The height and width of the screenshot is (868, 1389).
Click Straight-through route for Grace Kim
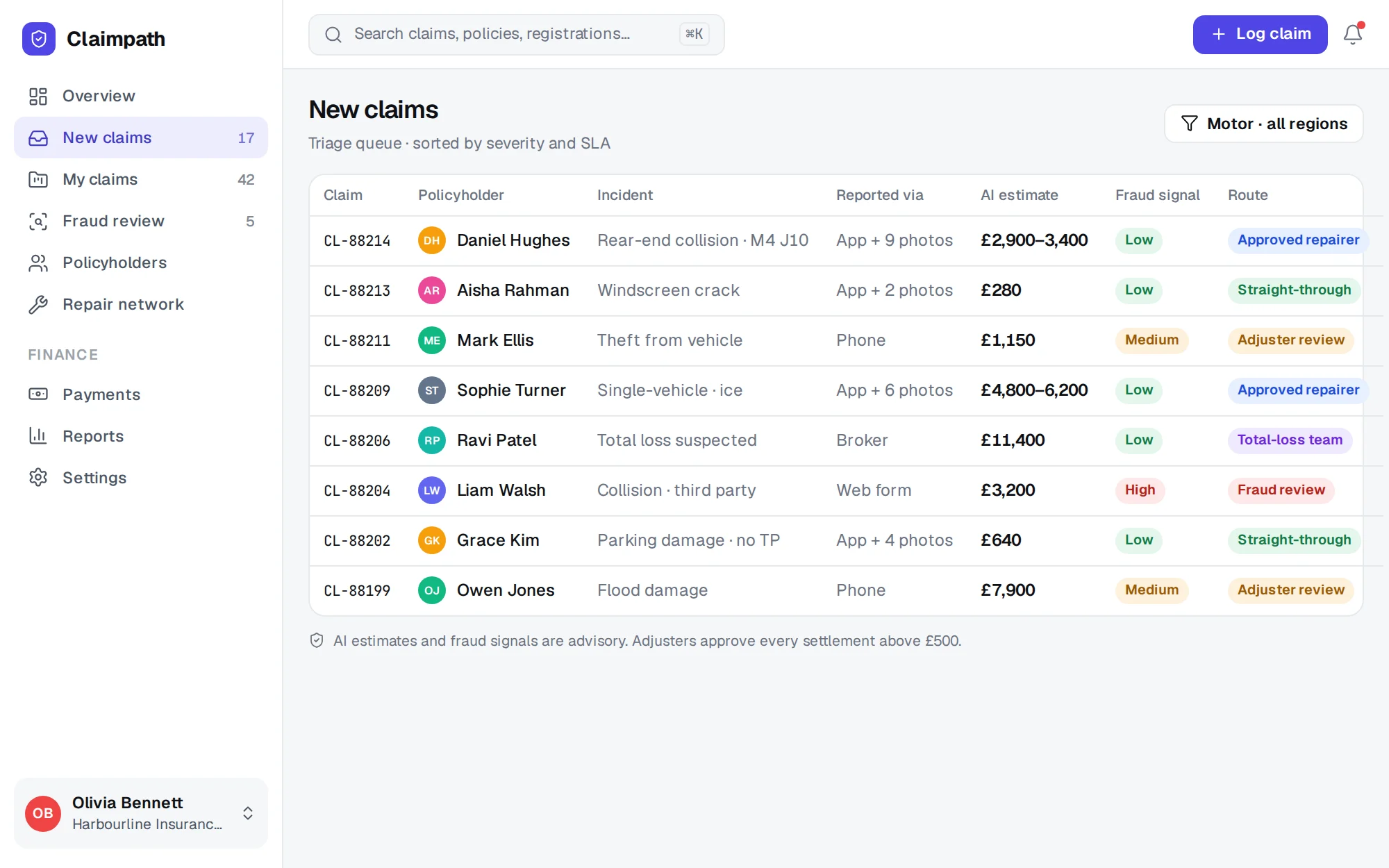(x=1294, y=540)
